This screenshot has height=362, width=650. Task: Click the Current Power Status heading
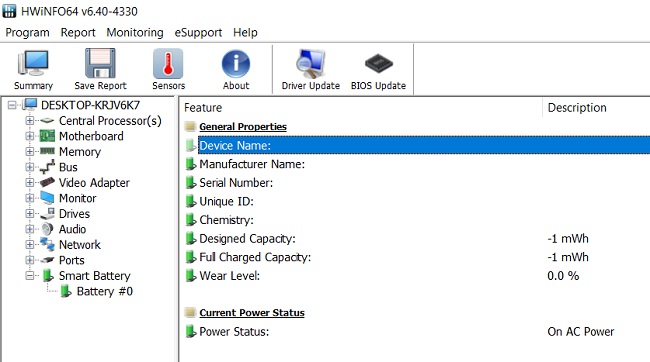[x=252, y=313]
